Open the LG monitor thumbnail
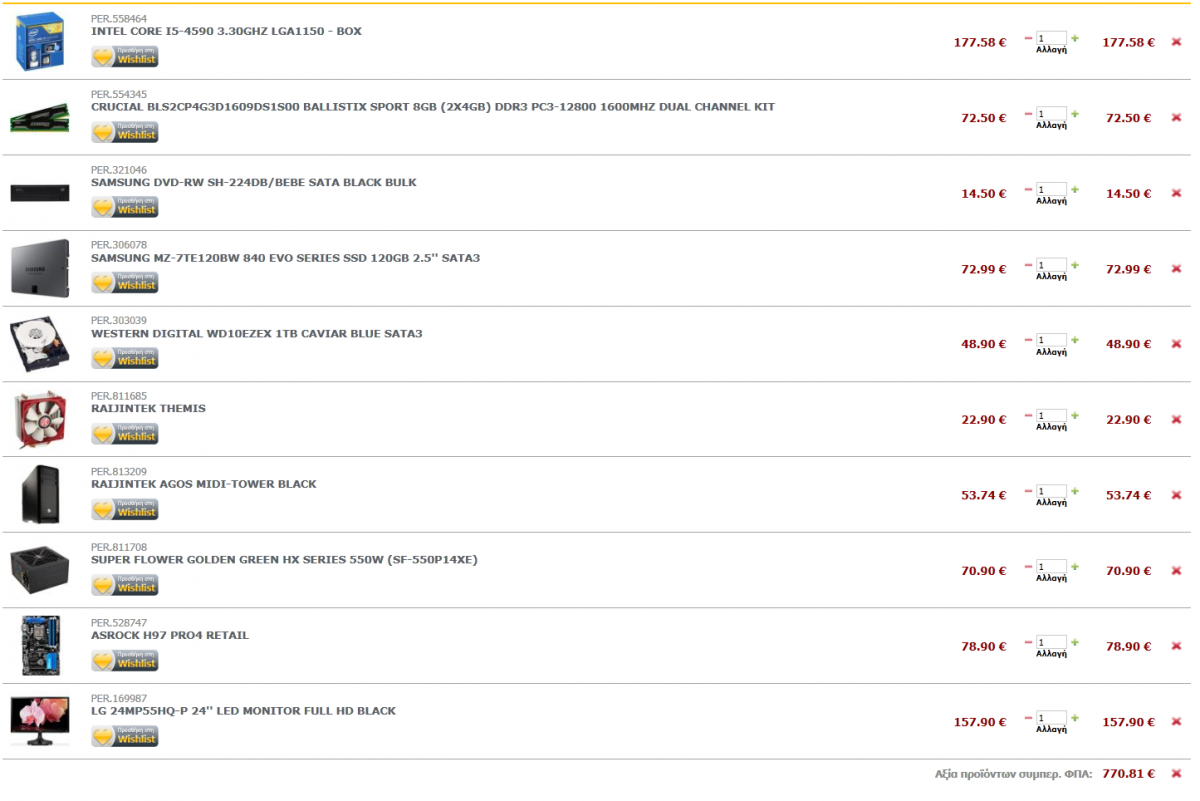 (x=40, y=721)
